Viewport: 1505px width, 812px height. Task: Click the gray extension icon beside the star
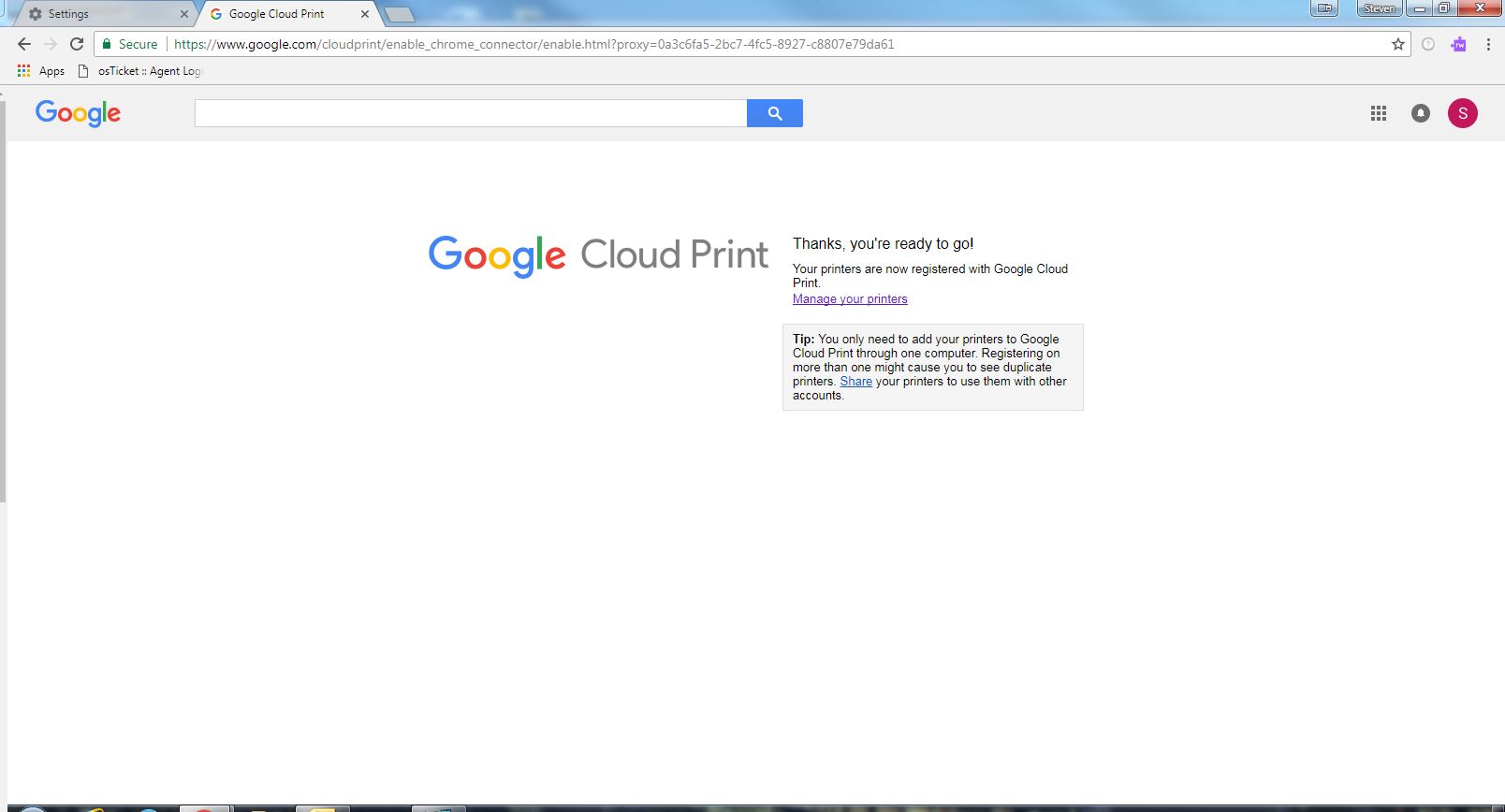[1428, 44]
